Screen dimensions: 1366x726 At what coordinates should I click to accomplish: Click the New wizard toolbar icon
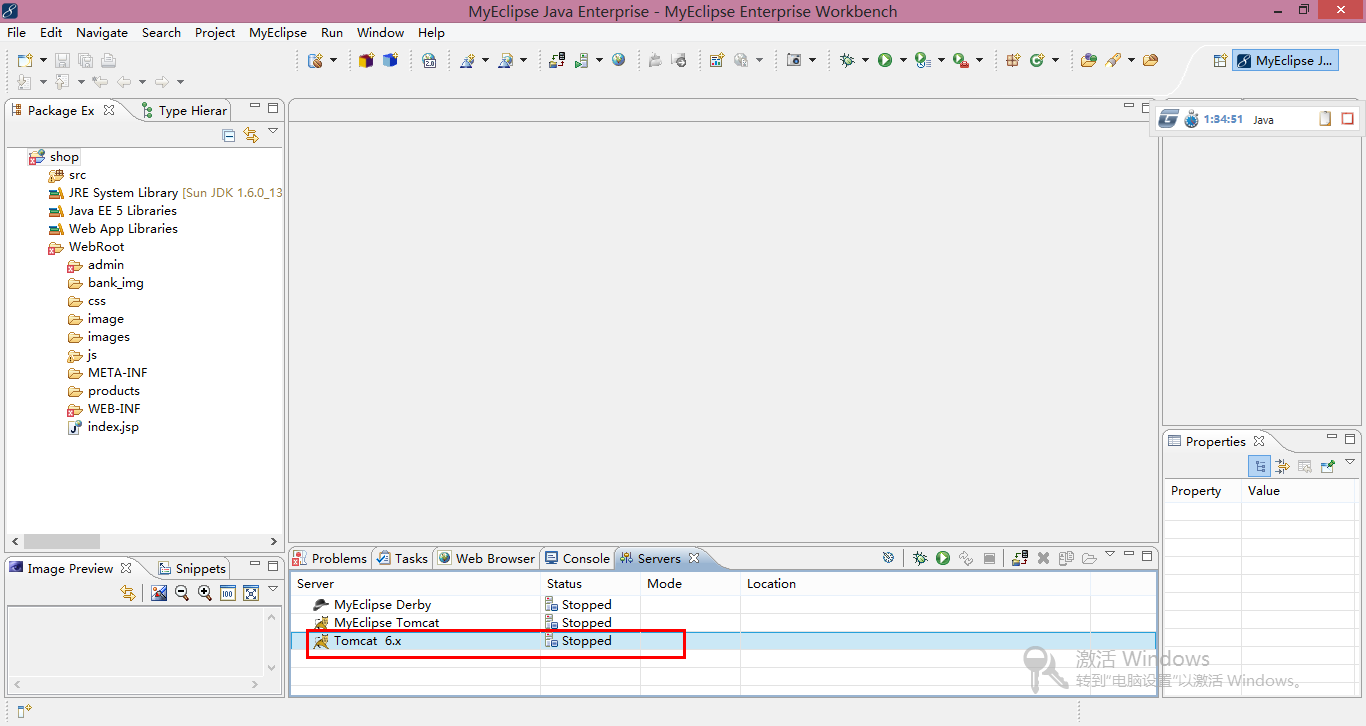(26, 60)
